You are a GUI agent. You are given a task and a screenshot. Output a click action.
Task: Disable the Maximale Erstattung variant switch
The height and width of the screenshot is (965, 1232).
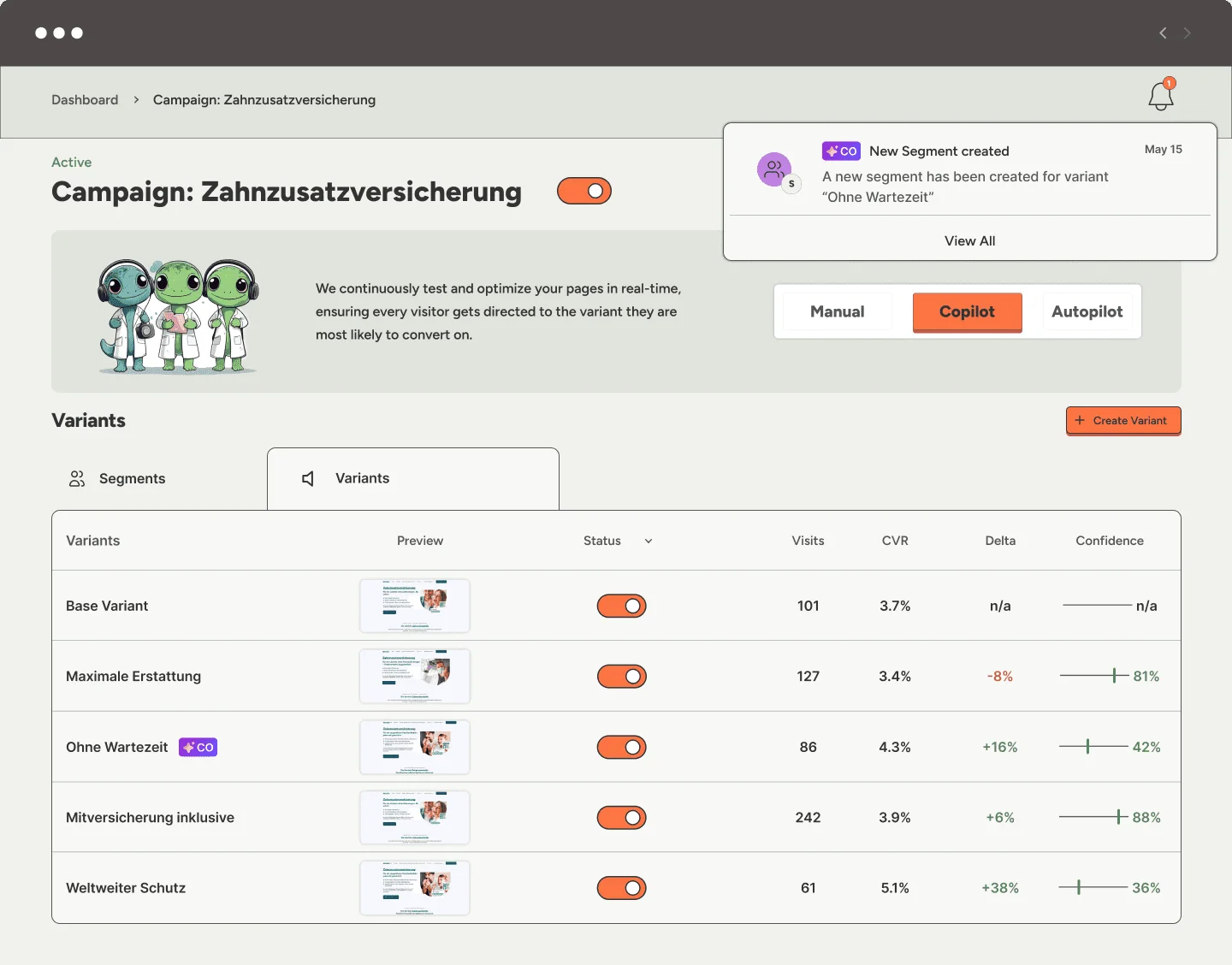622,676
